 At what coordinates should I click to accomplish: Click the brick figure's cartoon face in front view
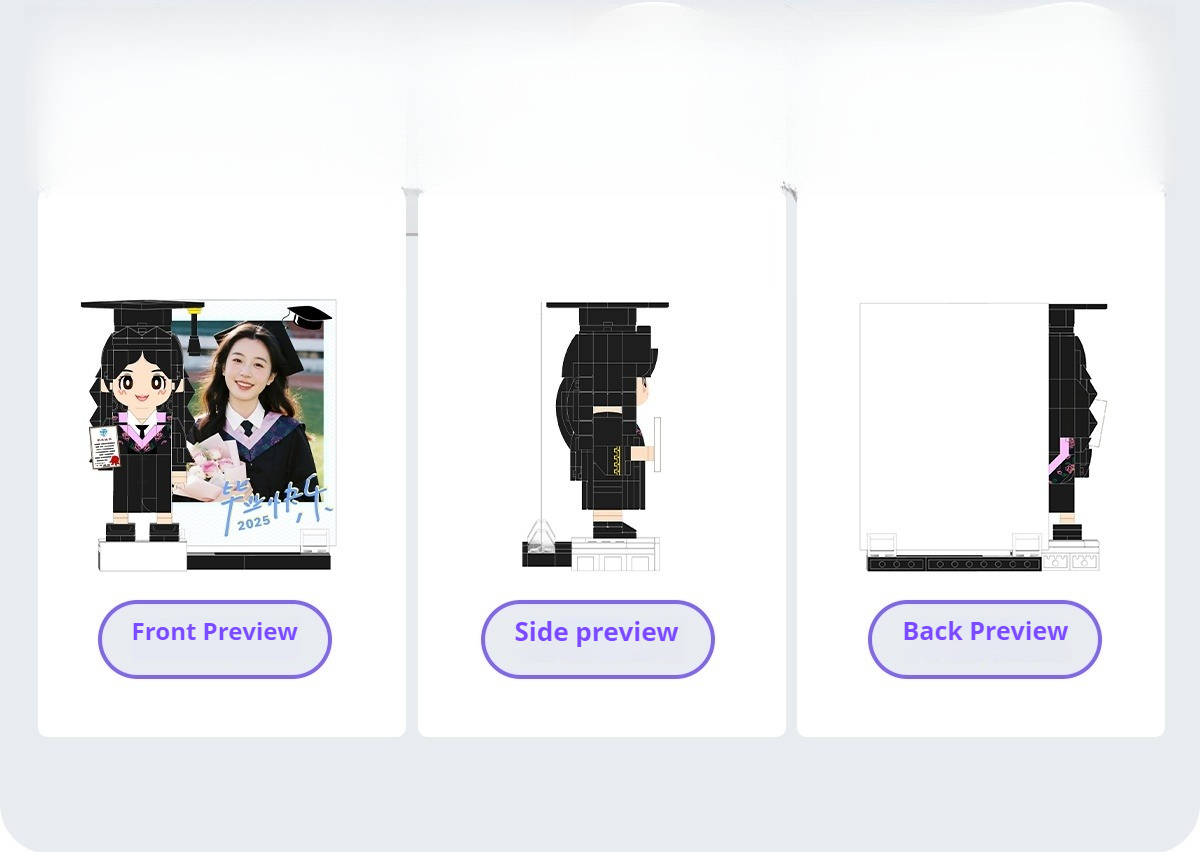pyautogui.click(x=140, y=385)
